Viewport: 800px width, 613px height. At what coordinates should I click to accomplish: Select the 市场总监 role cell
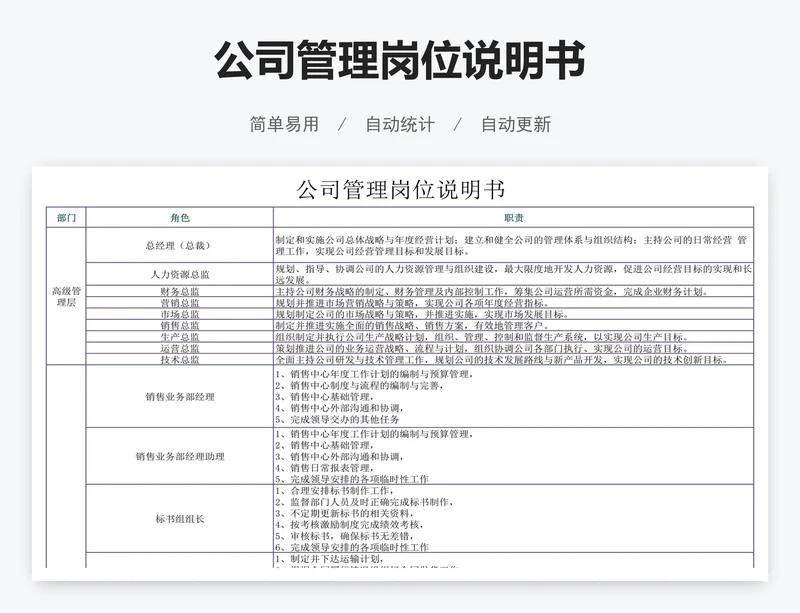point(180,314)
